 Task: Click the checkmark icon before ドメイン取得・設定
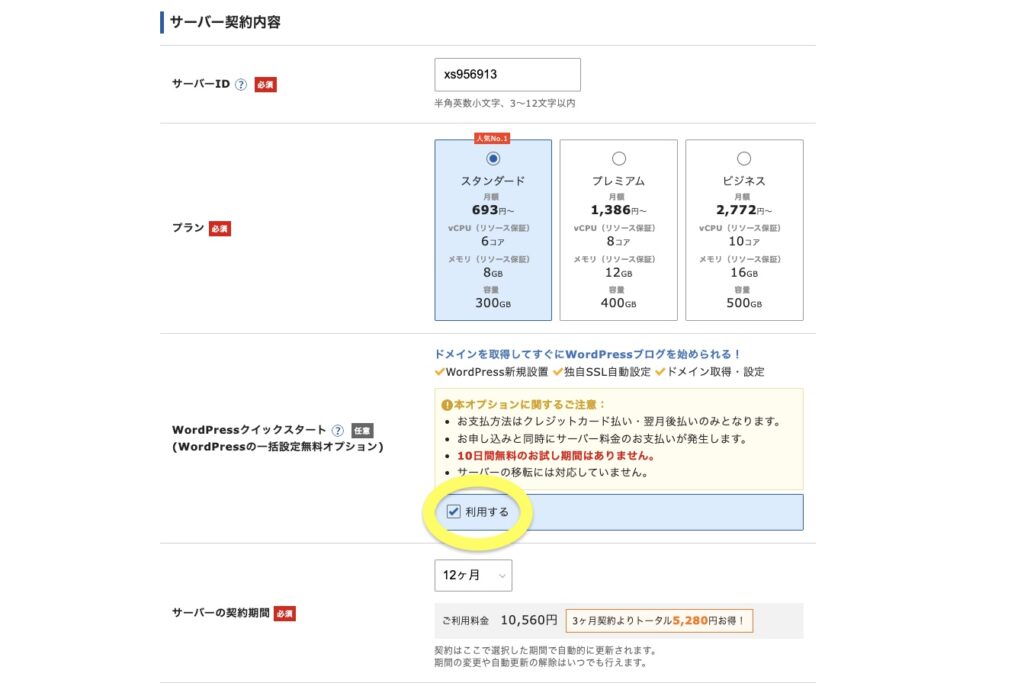[660, 372]
